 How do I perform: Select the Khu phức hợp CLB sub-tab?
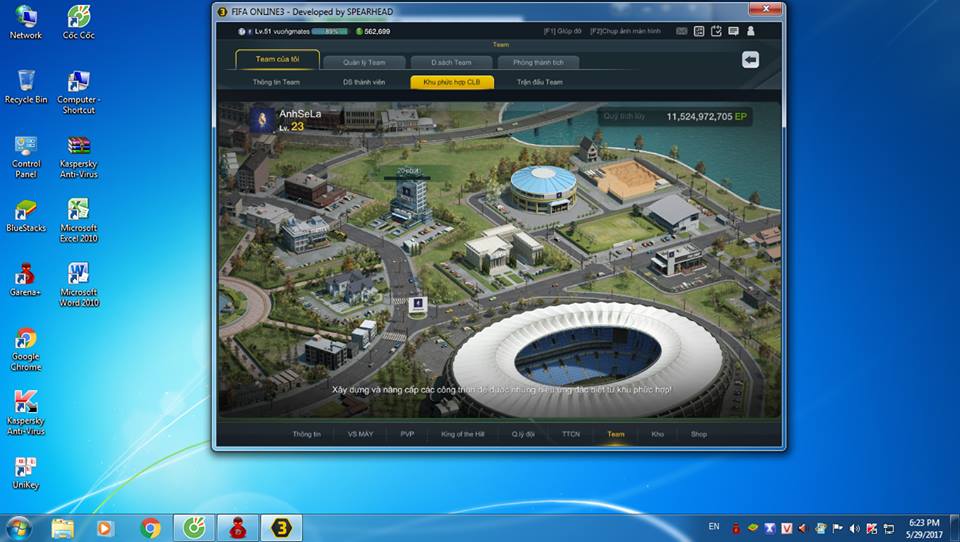[x=452, y=82]
